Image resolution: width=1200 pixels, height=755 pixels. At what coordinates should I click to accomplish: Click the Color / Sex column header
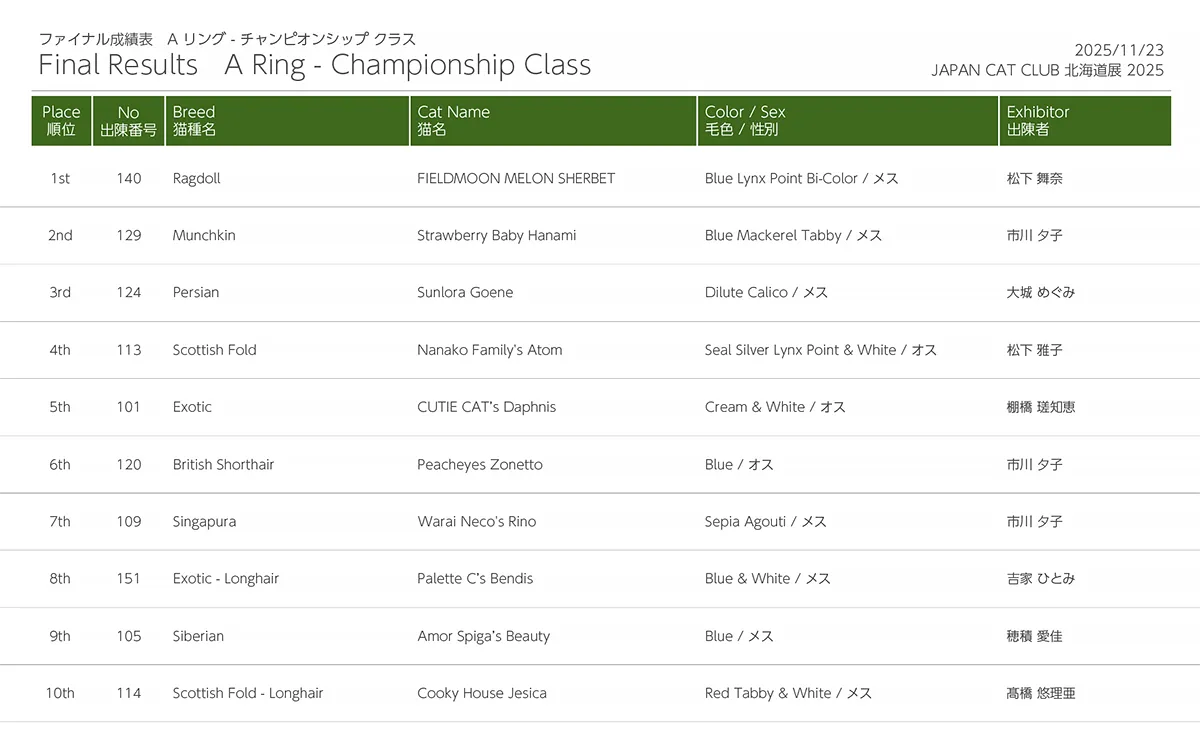coord(745,121)
